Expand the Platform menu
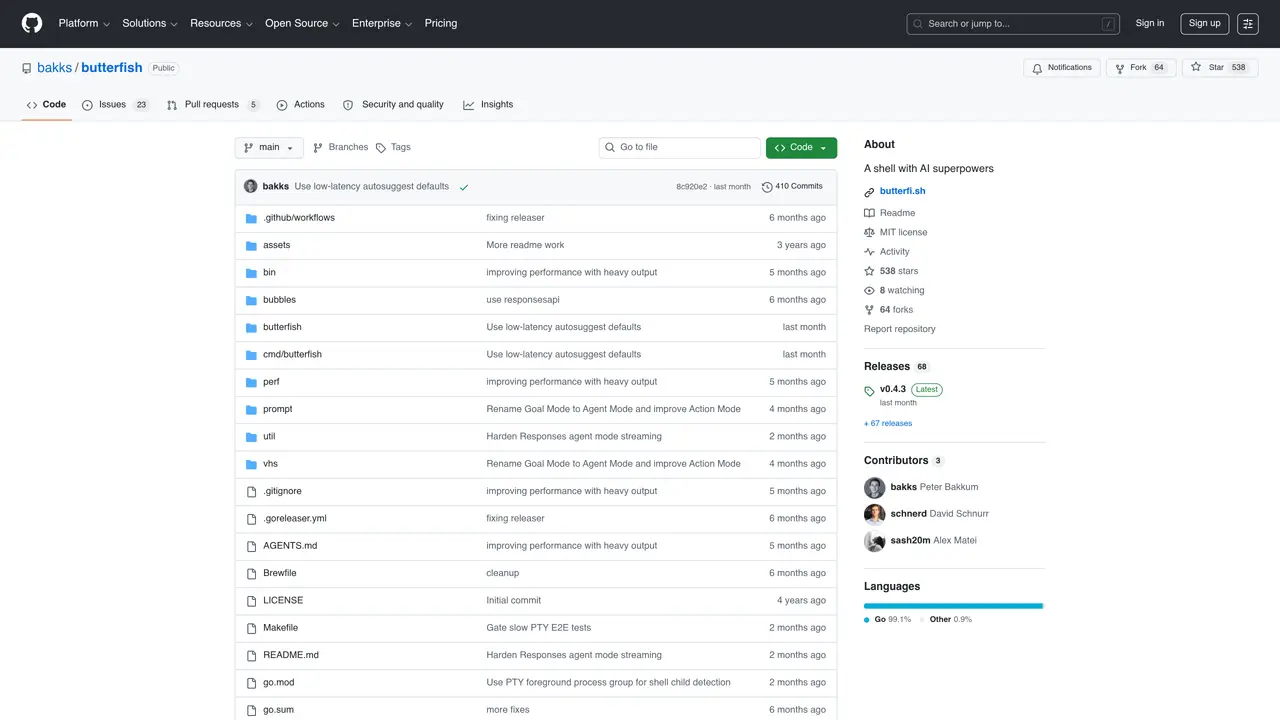The width and height of the screenshot is (1280, 720). (84, 23)
